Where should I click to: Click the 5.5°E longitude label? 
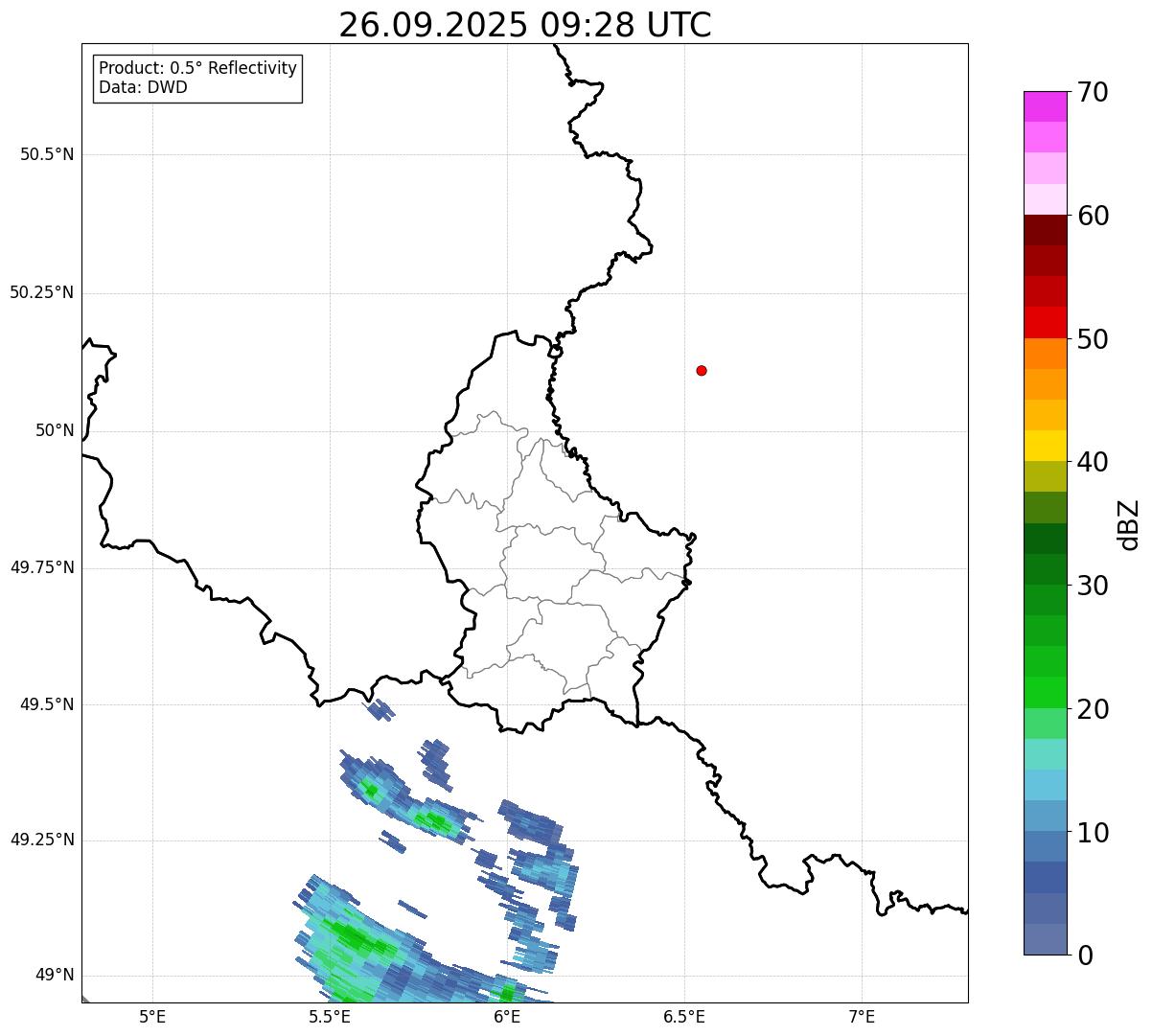(330, 1016)
